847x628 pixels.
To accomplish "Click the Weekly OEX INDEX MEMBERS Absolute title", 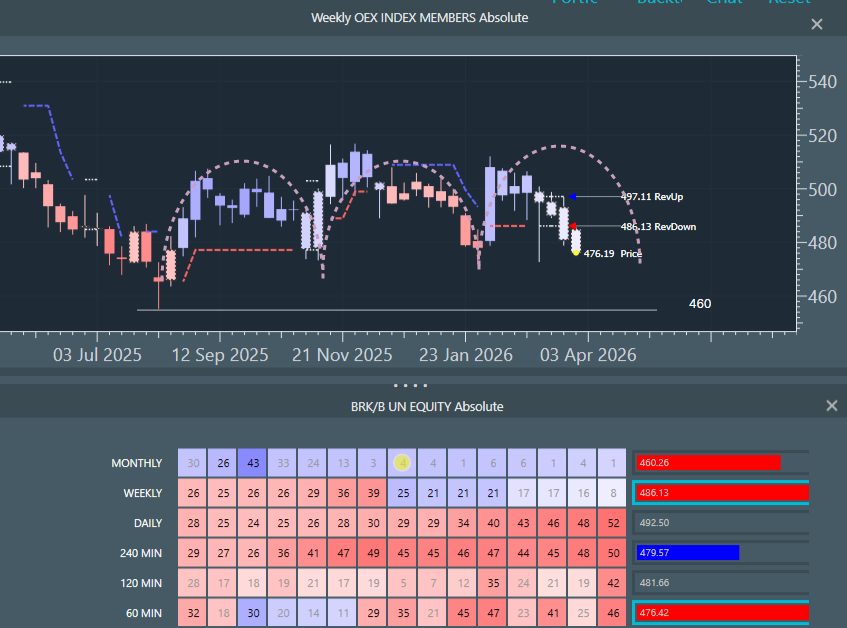I will [420, 17].
